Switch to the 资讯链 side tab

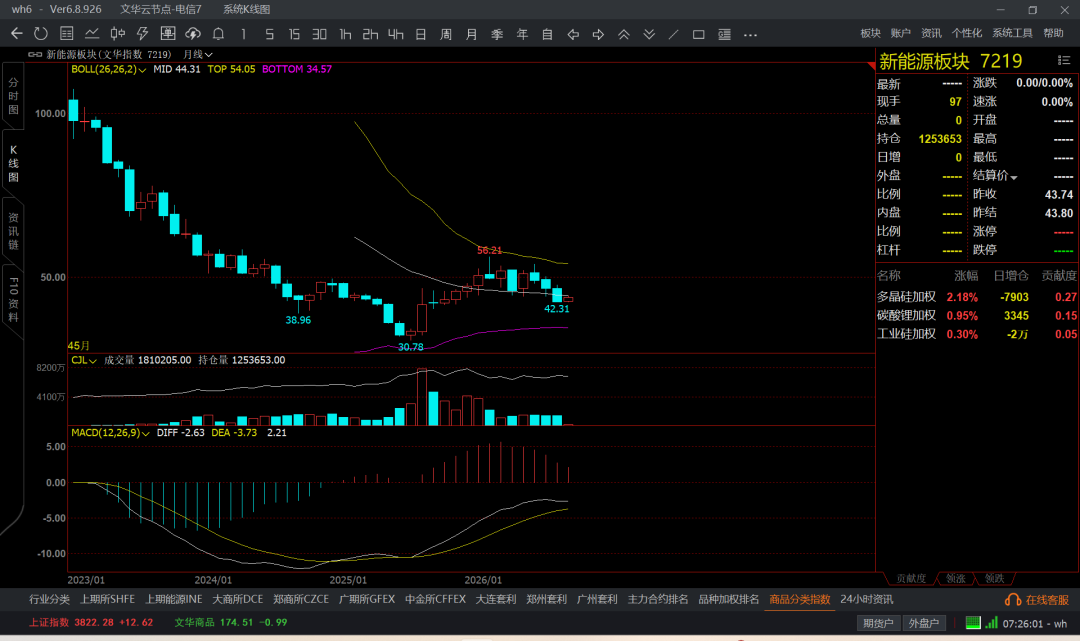point(13,231)
